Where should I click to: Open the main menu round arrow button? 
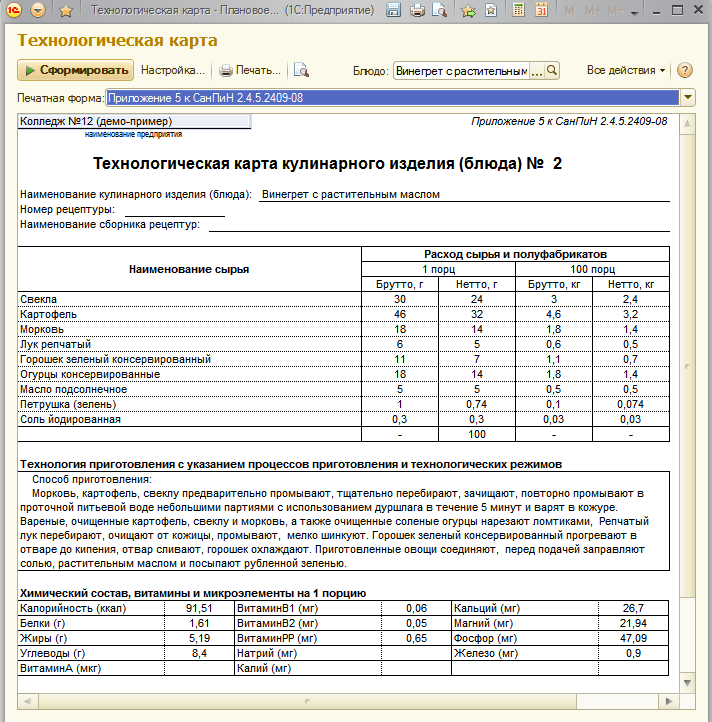(38, 10)
